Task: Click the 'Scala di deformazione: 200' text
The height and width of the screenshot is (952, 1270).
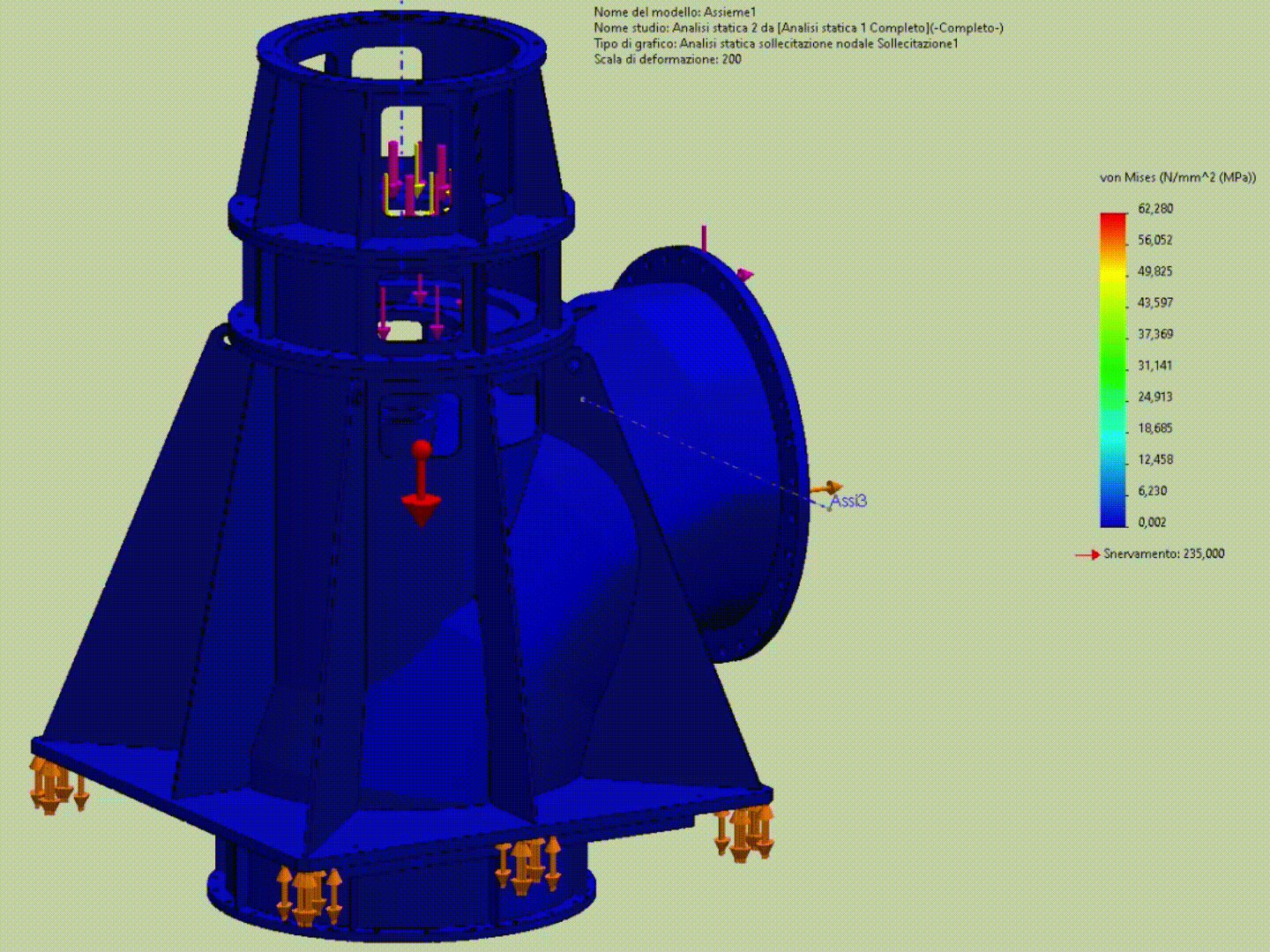Action: point(668,59)
